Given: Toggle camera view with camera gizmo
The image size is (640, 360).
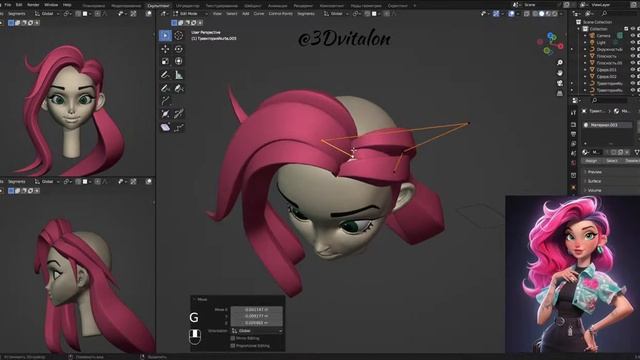Looking at the screenshot, I should click(x=560, y=83).
